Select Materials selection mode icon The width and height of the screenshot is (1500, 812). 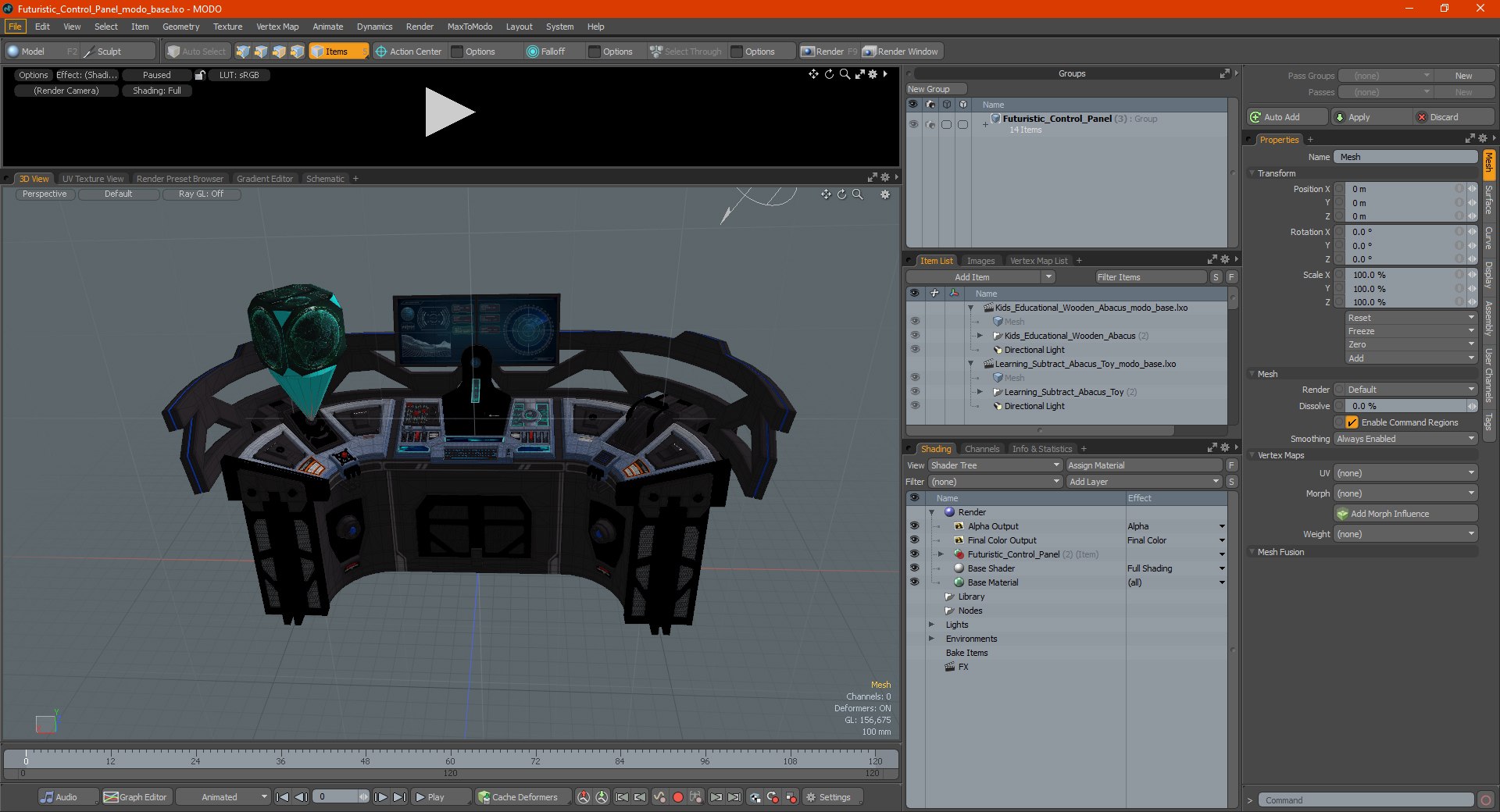point(297,52)
